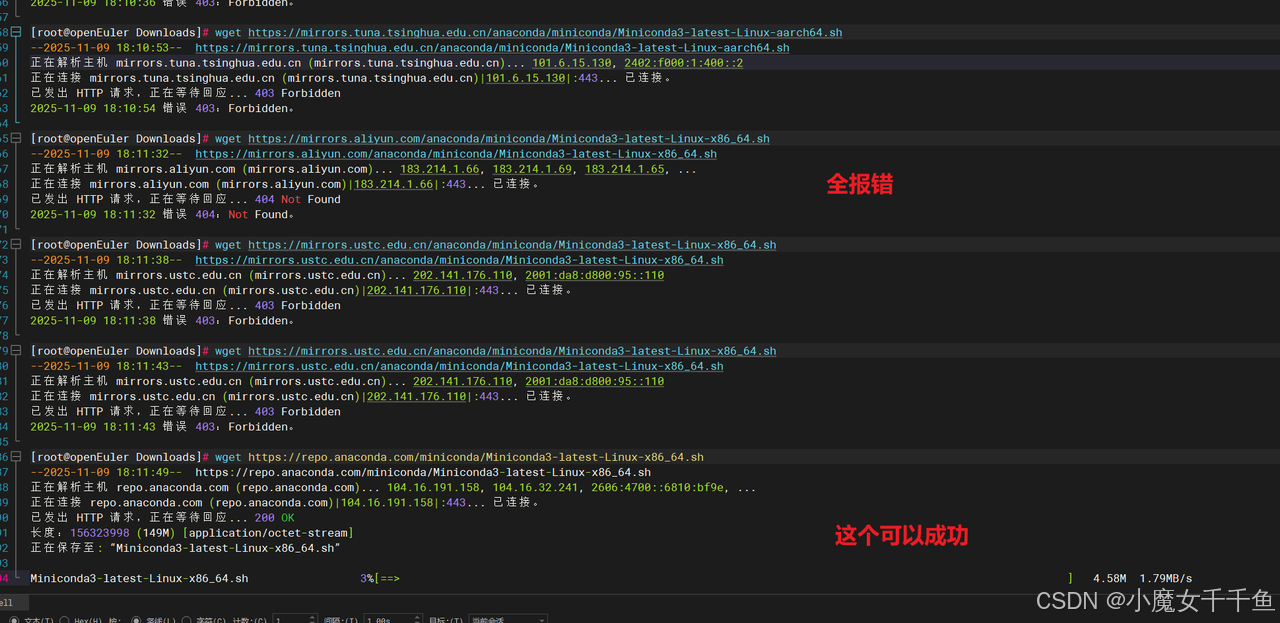Collapse the aliyun wget command block
This screenshot has height=623, width=1280.
(16, 139)
